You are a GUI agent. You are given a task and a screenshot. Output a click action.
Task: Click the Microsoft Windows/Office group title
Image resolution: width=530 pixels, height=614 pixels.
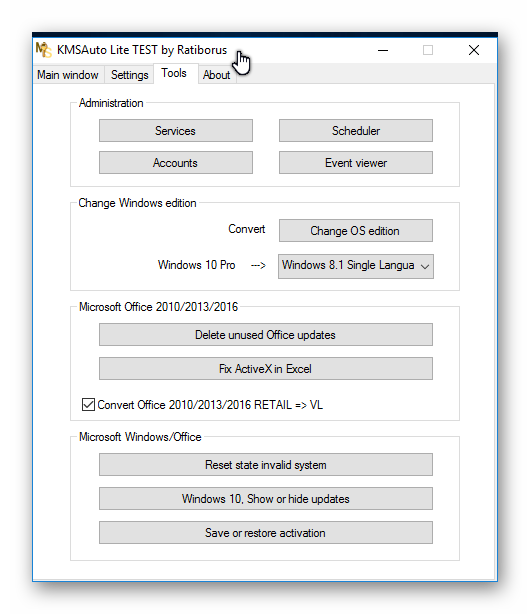(140, 437)
